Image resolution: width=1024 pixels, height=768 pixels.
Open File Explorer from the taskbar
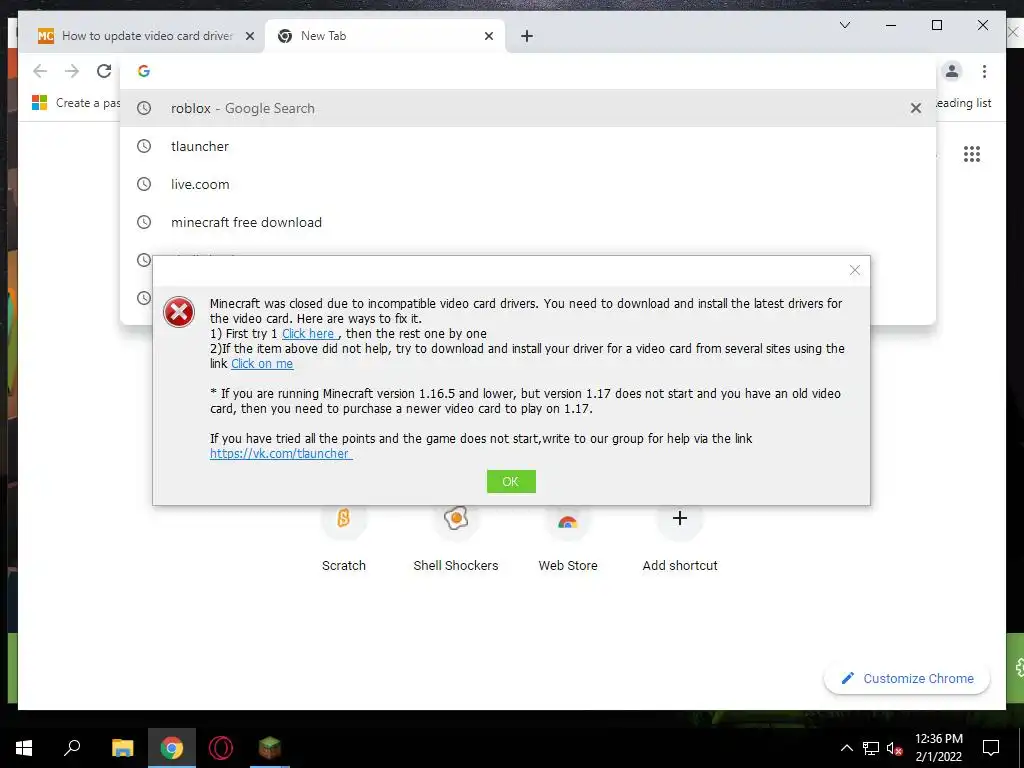[x=122, y=748]
